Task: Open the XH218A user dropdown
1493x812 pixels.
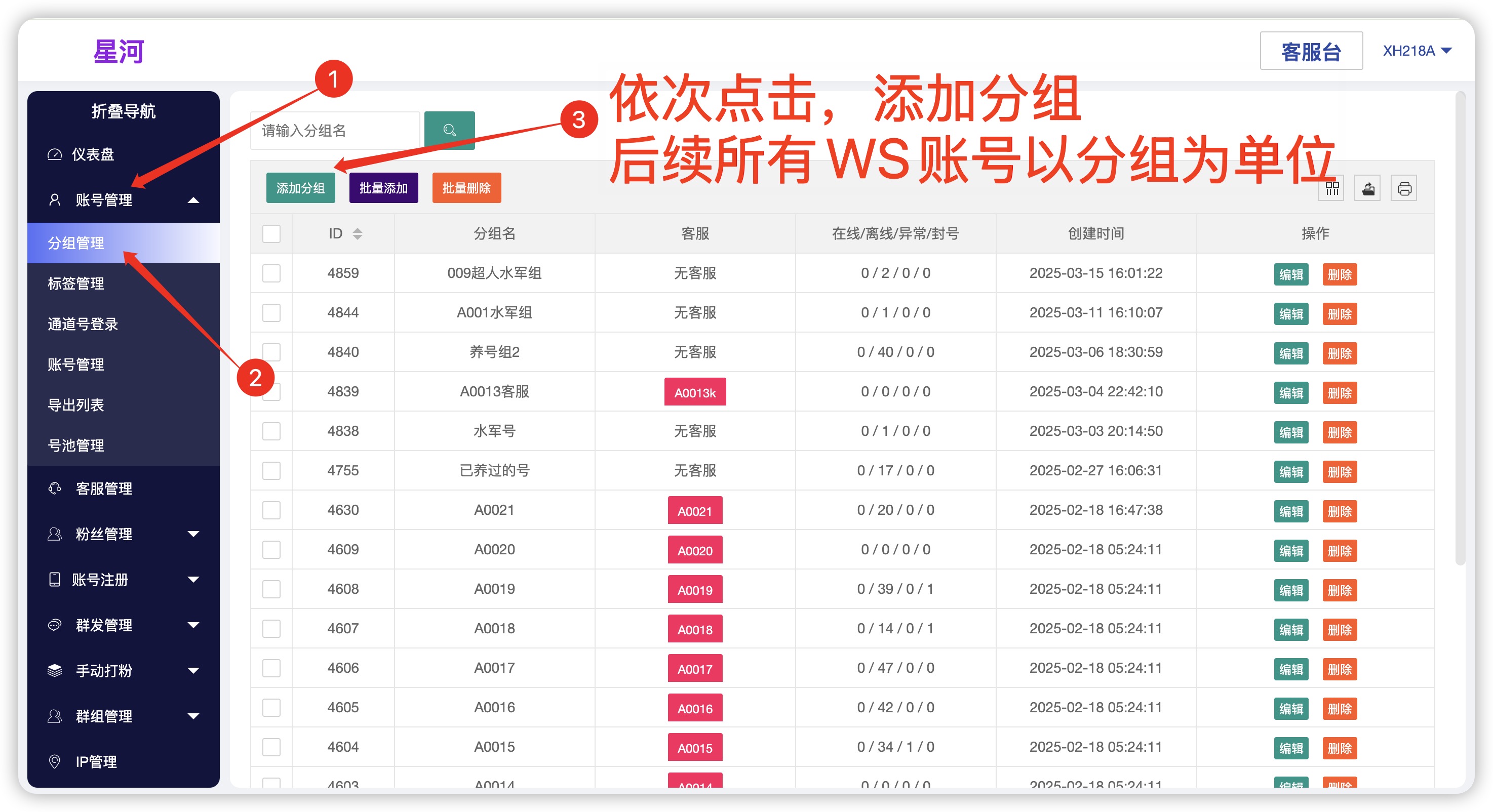Action: click(x=1417, y=51)
